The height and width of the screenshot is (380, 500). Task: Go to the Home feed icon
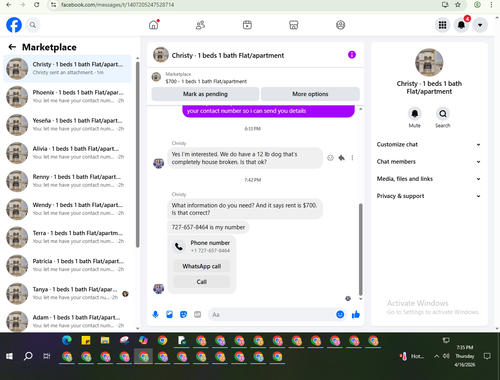[154, 25]
